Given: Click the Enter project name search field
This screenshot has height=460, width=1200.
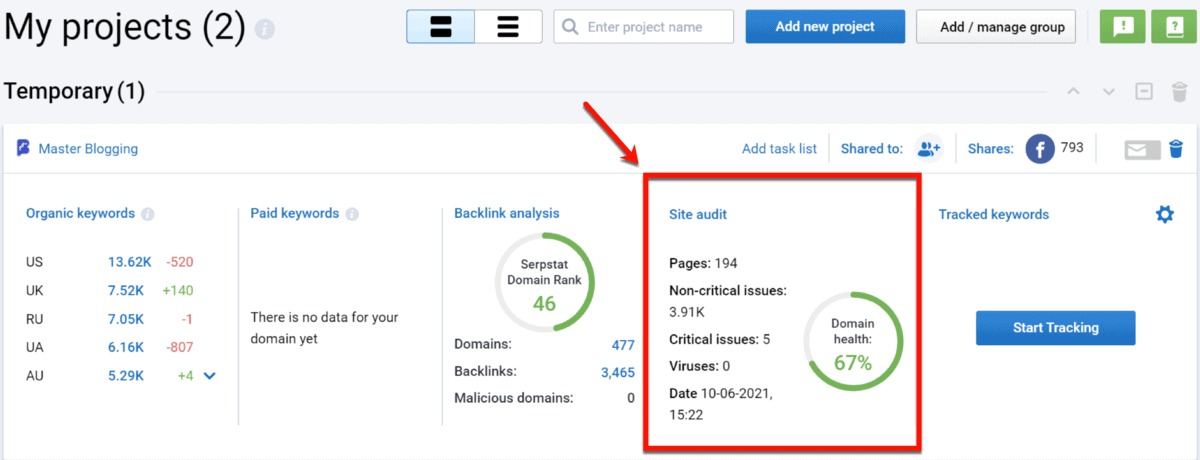Looking at the screenshot, I should coord(643,27).
